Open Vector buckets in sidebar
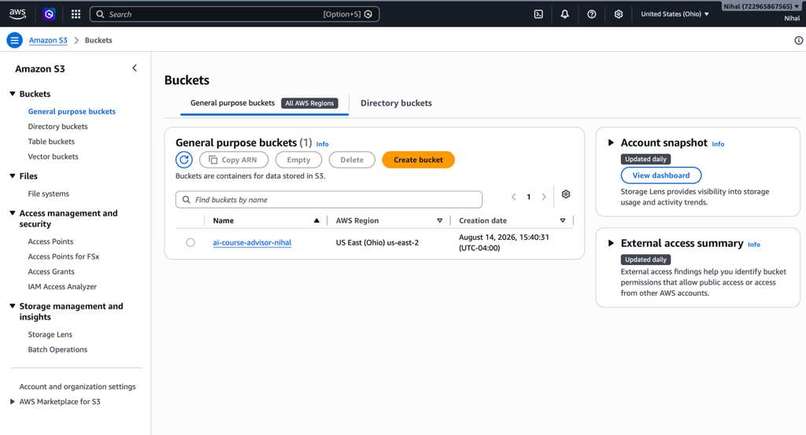Image resolution: width=806 pixels, height=435 pixels. (x=53, y=156)
